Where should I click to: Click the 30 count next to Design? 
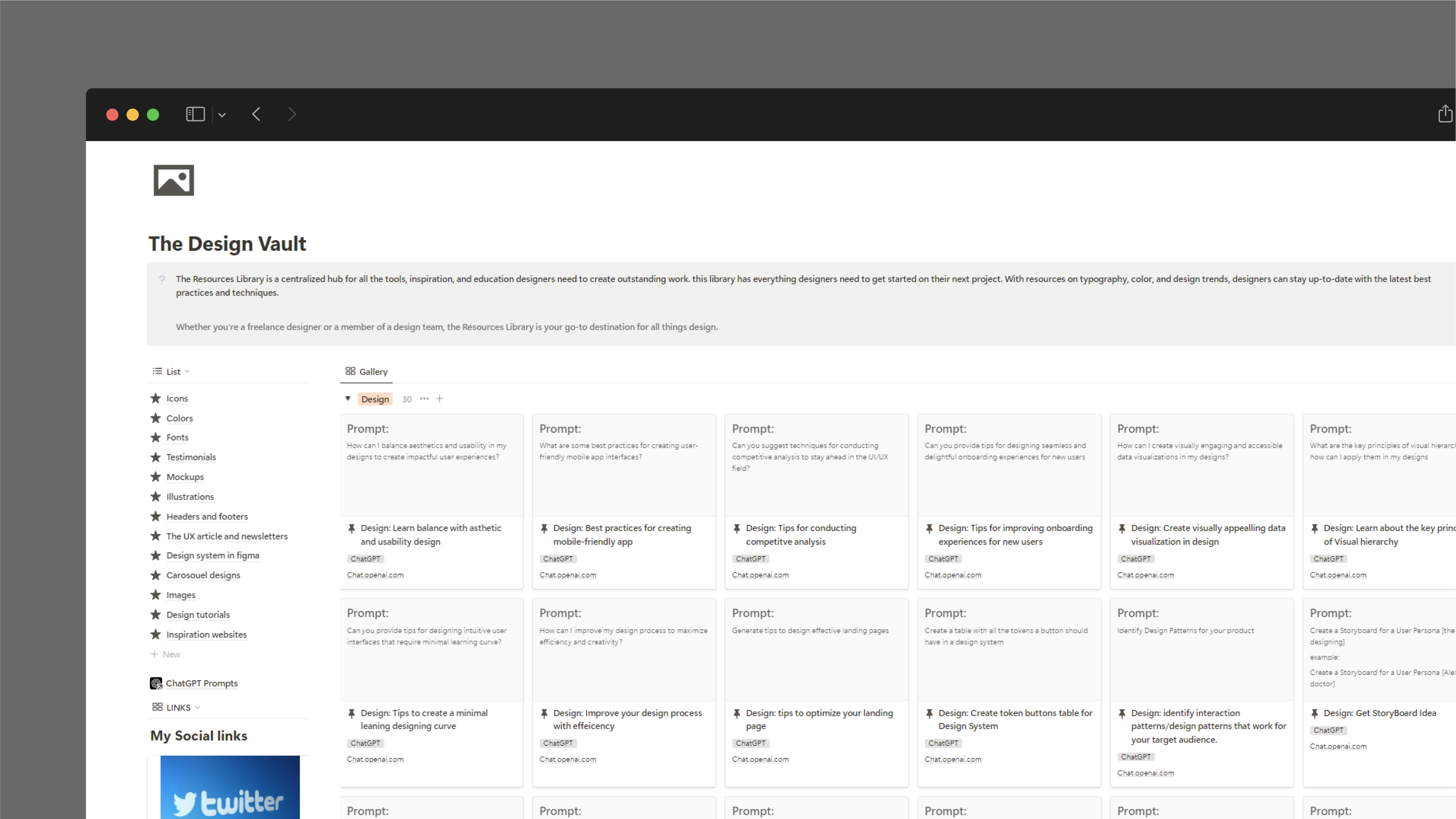pyautogui.click(x=406, y=399)
